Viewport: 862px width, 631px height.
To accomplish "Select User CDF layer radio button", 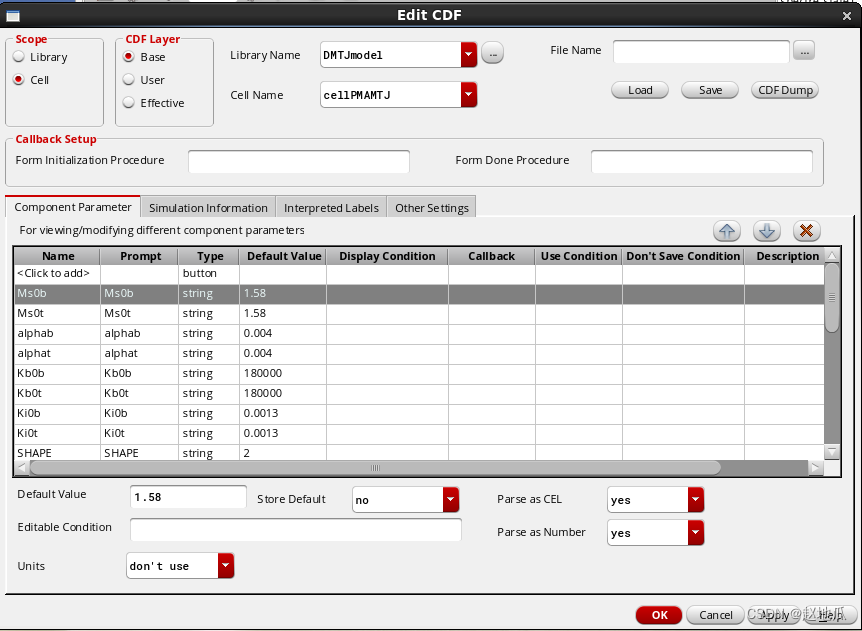I will (x=128, y=80).
